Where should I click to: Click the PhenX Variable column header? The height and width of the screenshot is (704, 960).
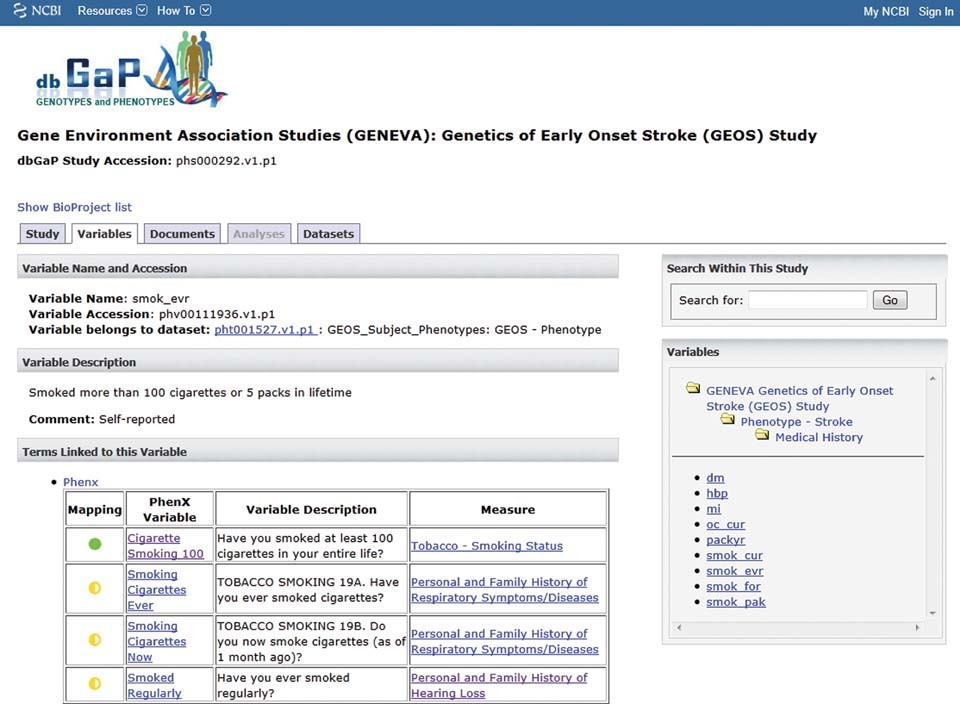click(x=170, y=509)
